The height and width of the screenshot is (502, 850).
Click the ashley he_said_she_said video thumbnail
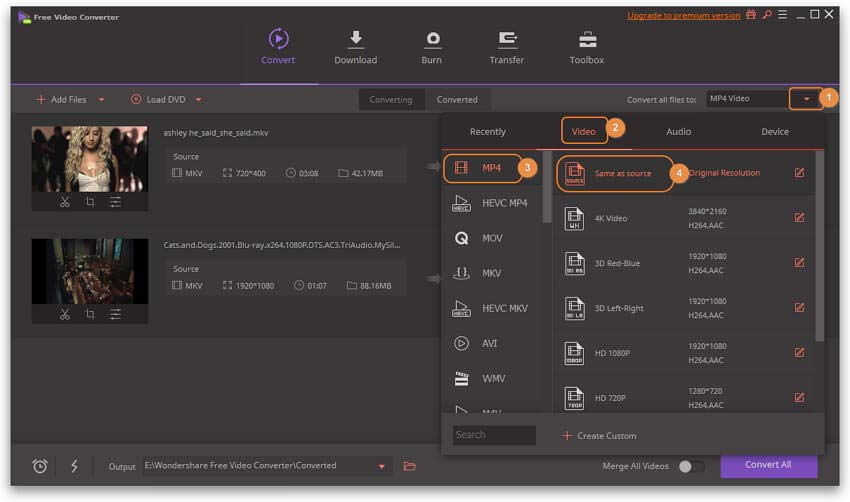pyautogui.click(x=89, y=159)
